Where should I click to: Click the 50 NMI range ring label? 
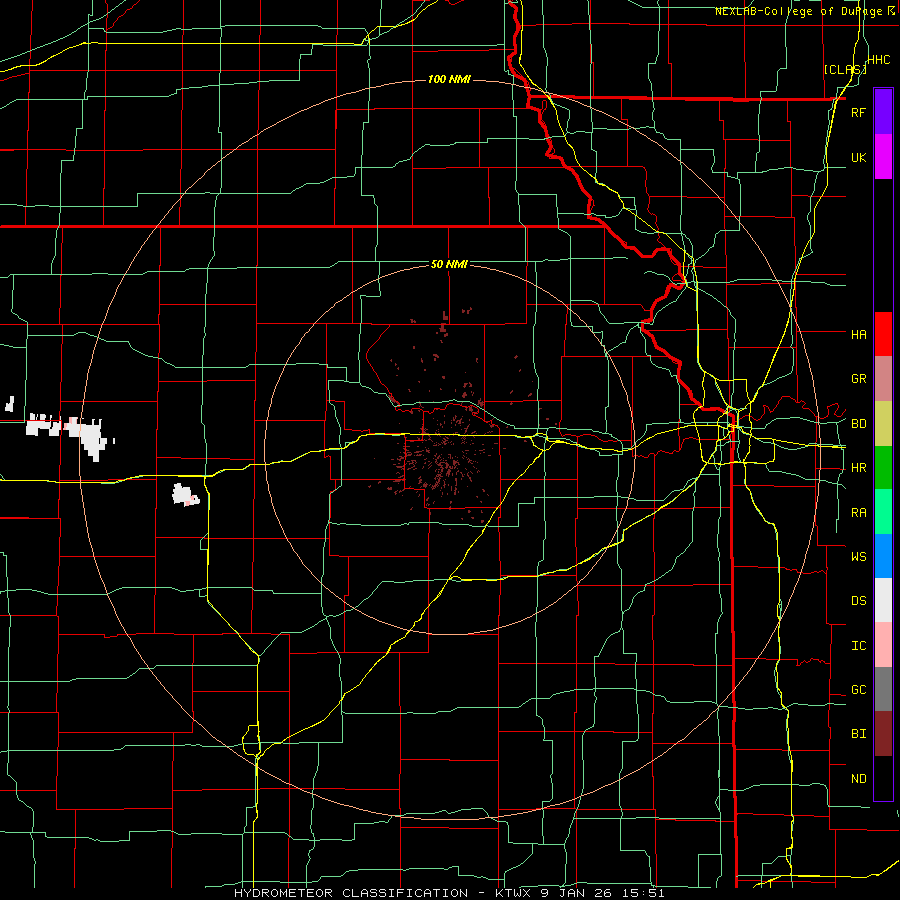coord(449,264)
